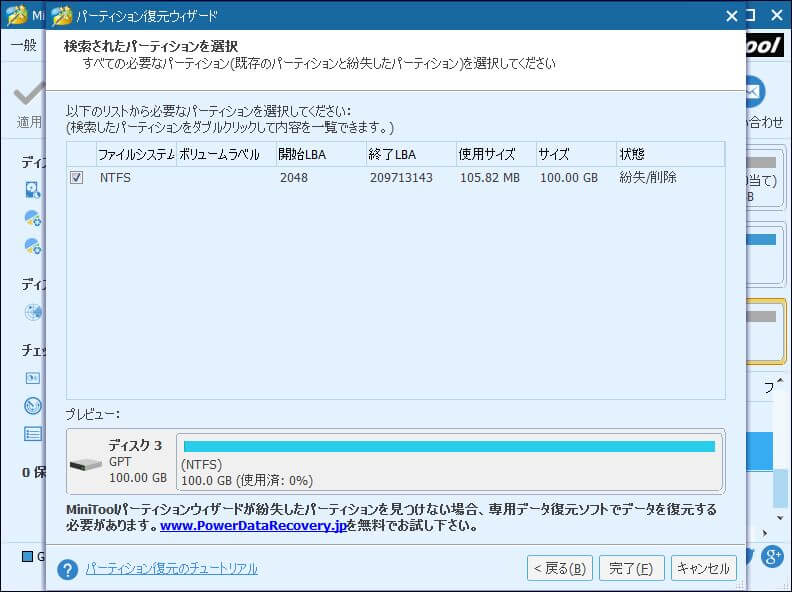Image resolution: width=792 pixels, height=592 pixels.
Task: Open the www.PowerDataRecovery.jp link
Action: click(253, 525)
